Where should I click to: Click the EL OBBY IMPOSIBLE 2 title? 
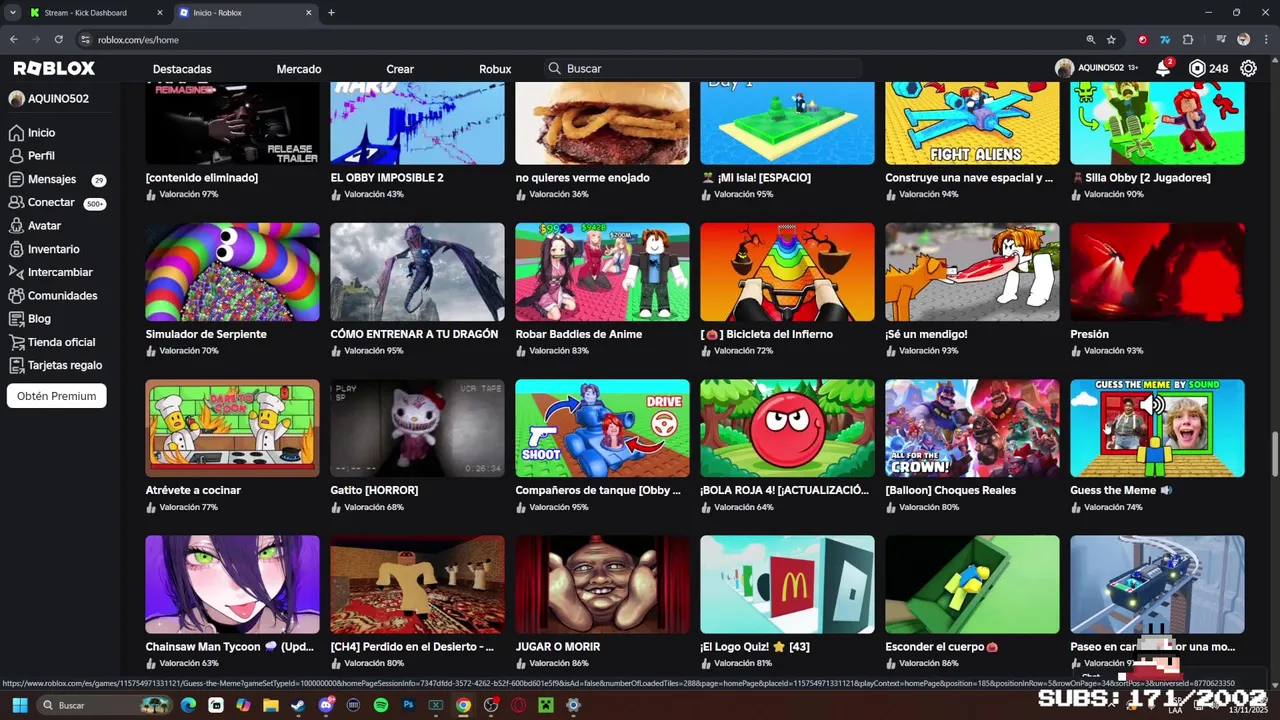tap(387, 178)
